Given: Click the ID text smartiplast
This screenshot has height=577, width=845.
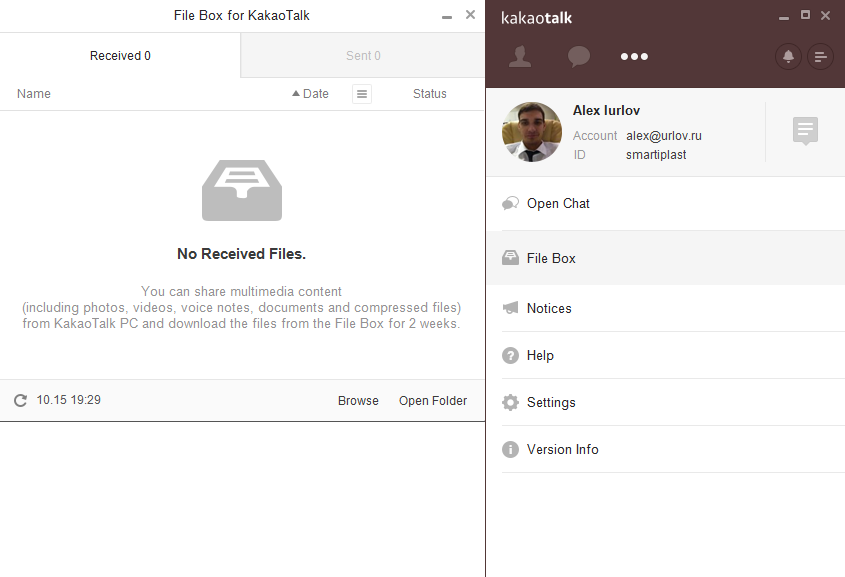Looking at the screenshot, I should click(656, 155).
